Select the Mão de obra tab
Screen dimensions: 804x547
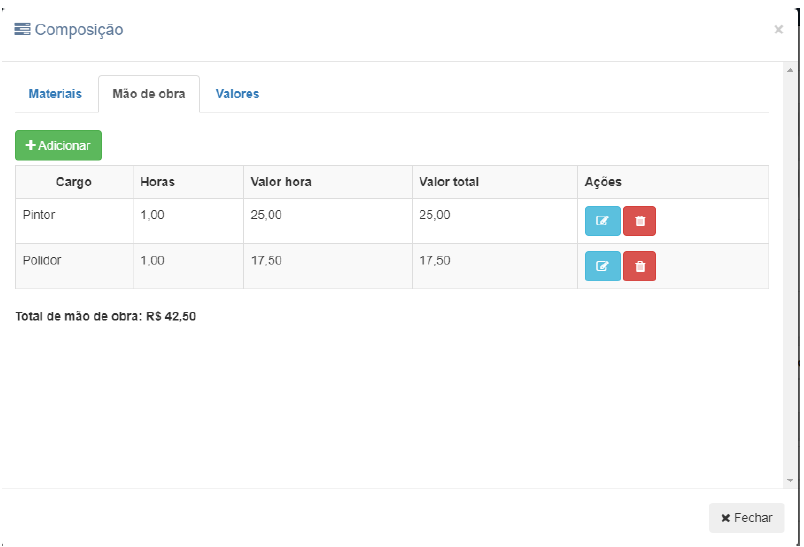pos(148,94)
